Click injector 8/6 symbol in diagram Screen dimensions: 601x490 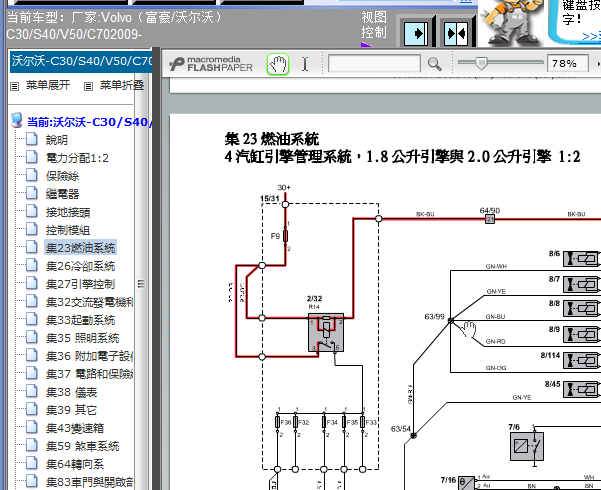581,259
